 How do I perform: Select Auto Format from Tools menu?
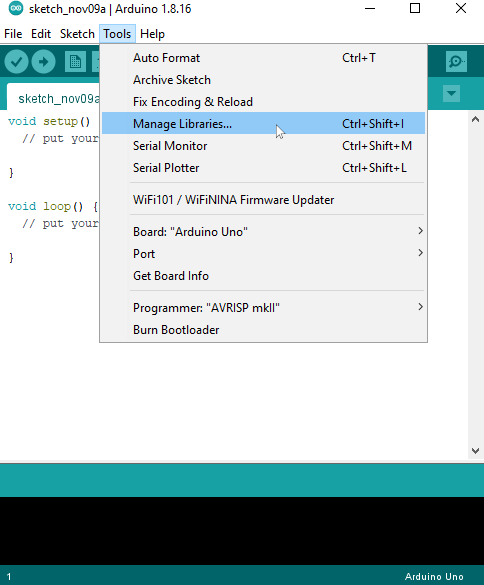tap(263, 58)
